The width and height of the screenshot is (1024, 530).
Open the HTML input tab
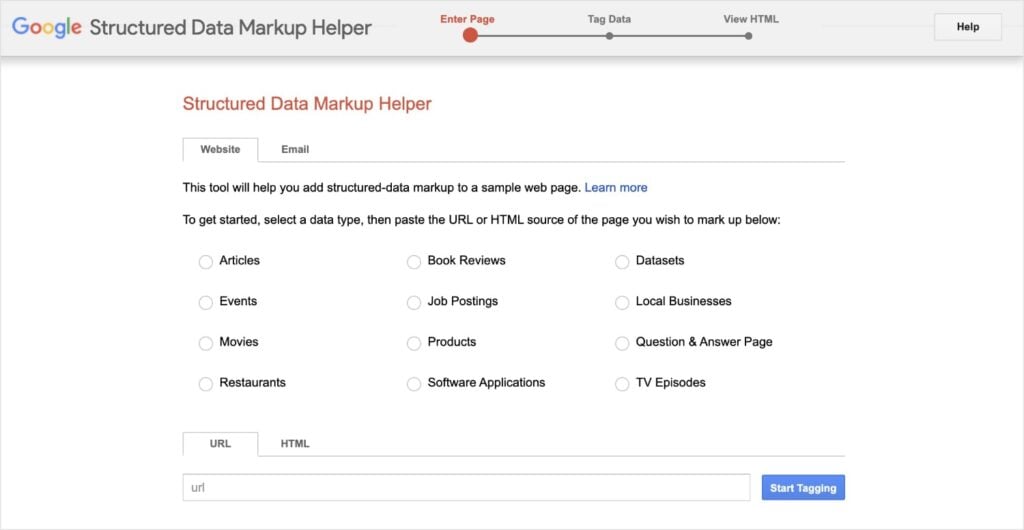[295, 444]
